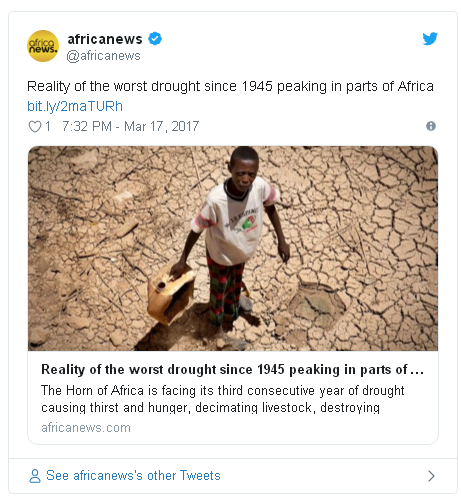Click the 7:32 PM - Mar 17, 2017 timestamp
461x496 pixels.
130,127
